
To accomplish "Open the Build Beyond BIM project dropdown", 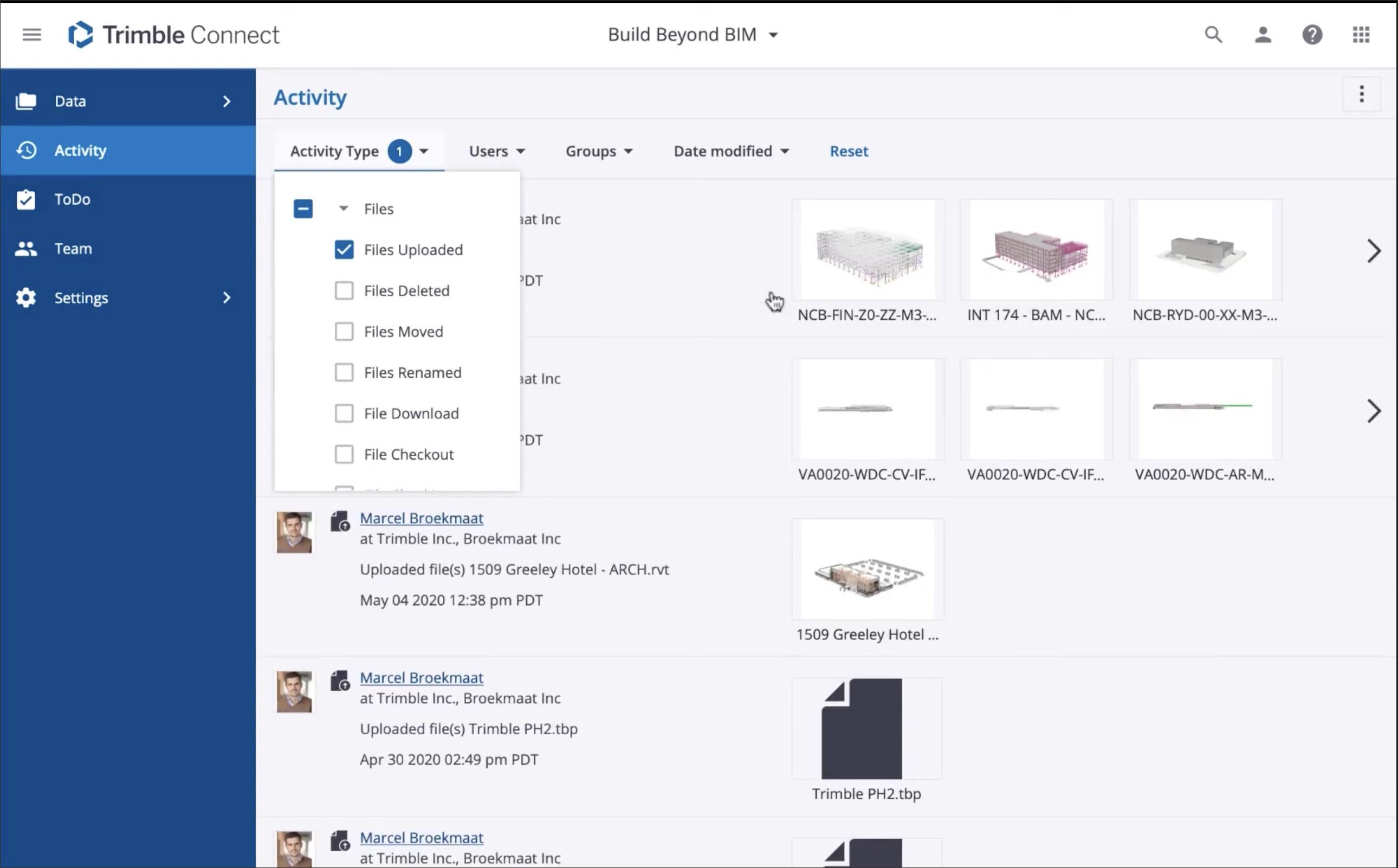I will click(693, 35).
